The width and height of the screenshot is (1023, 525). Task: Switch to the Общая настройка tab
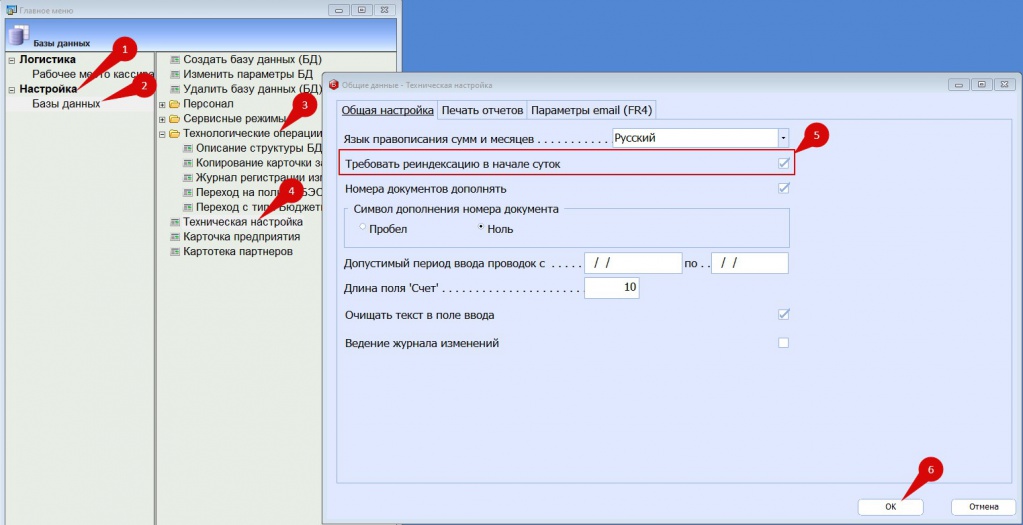click(388, 110)
